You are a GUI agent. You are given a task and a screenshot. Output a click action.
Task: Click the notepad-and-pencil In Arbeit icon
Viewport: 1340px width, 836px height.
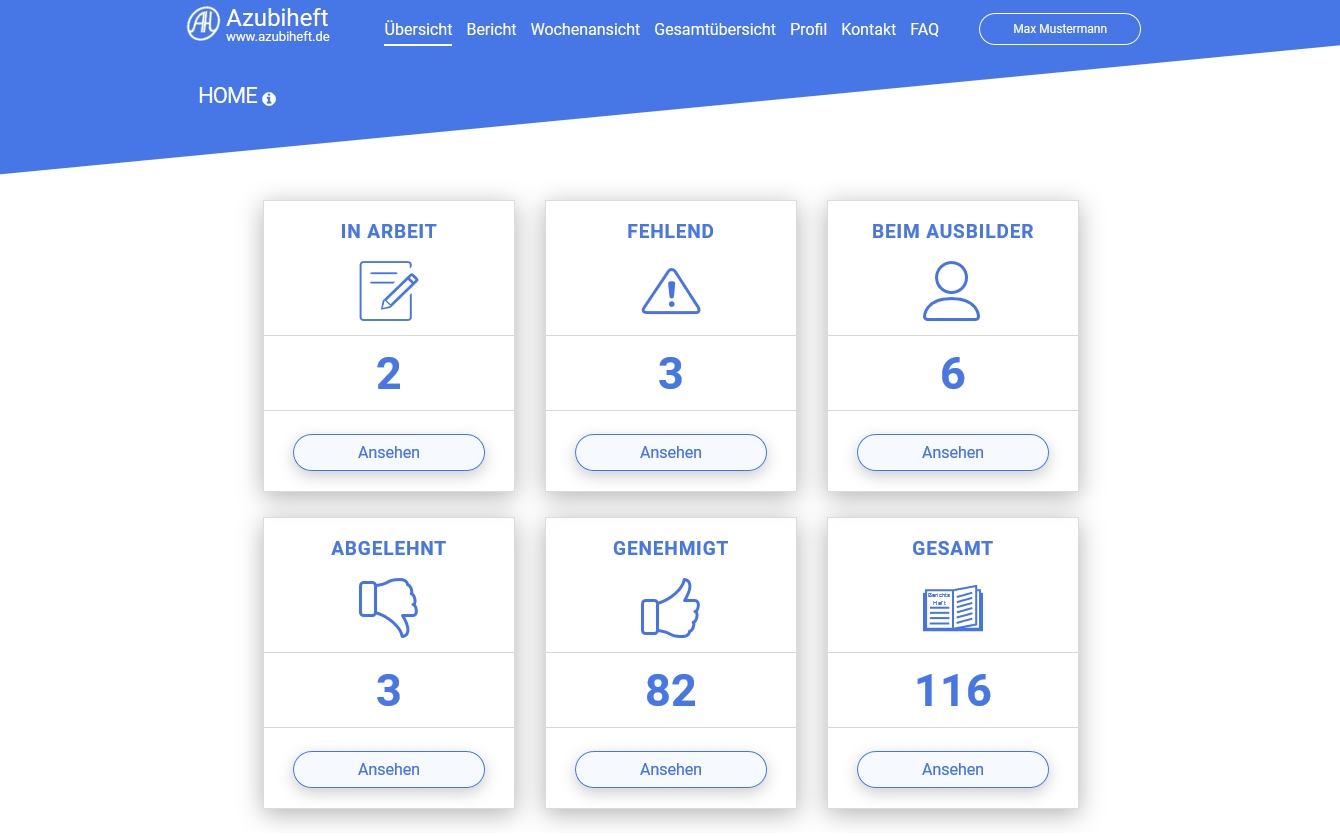point(388,291)
